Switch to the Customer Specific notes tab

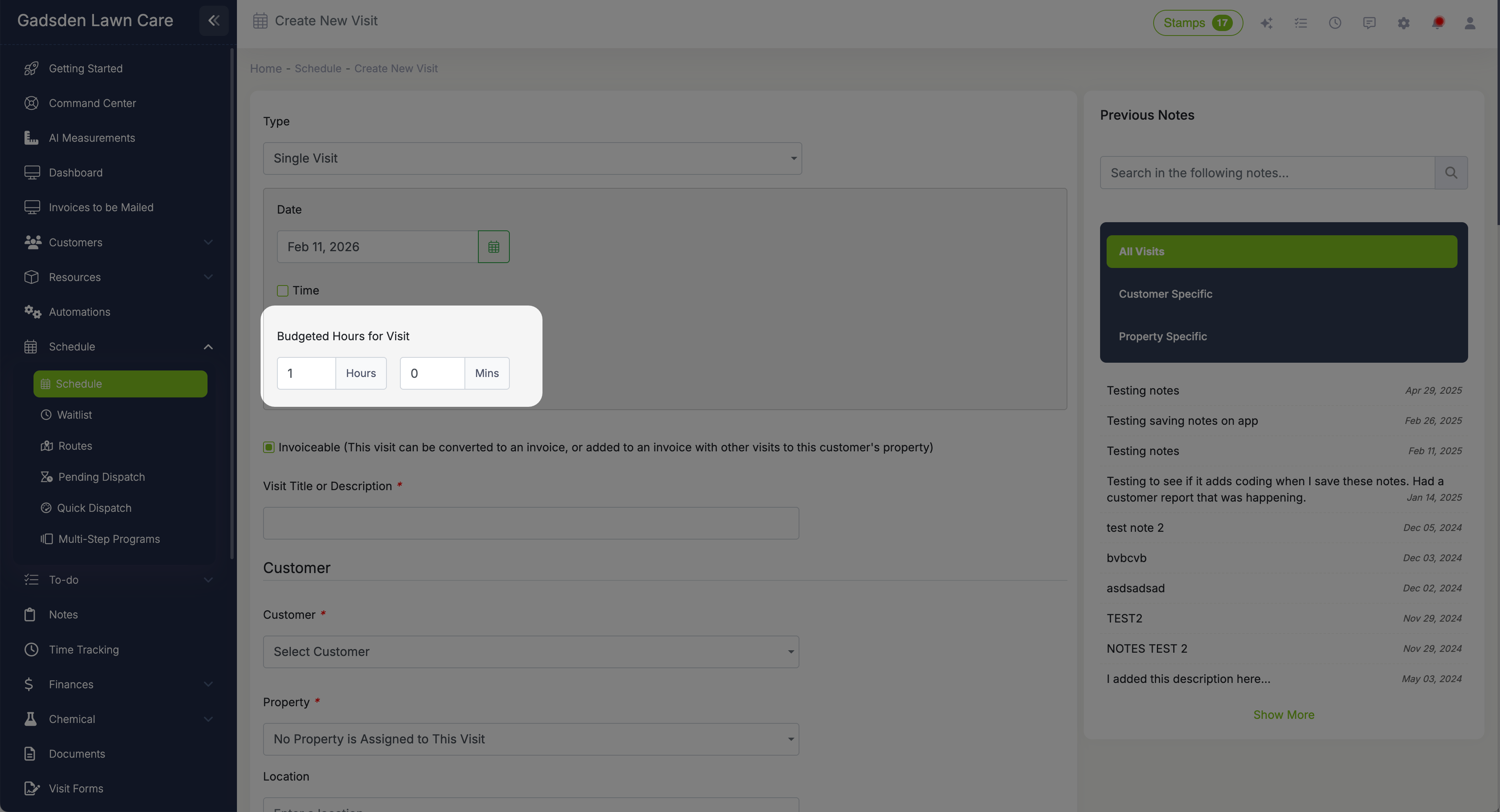pos(1165,293)
